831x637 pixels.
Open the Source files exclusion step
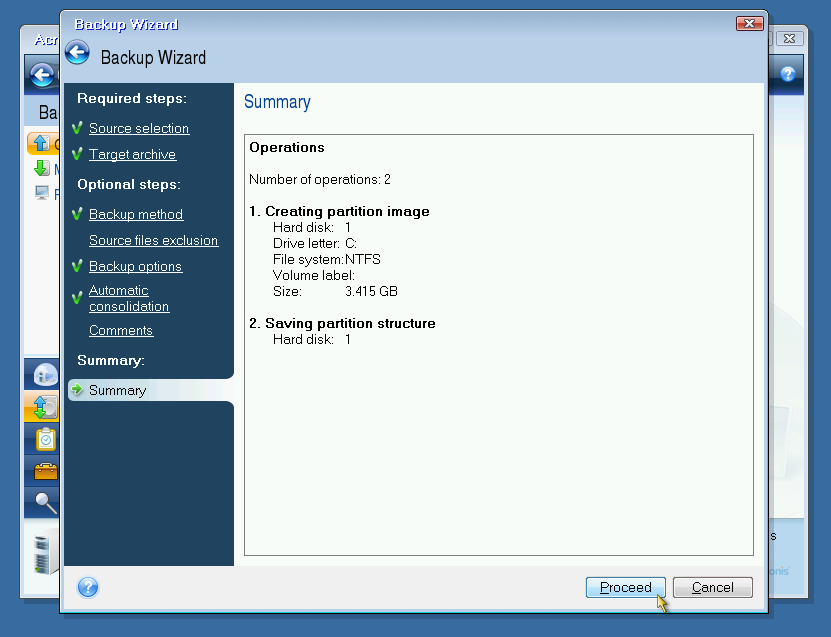coord(153,240)
